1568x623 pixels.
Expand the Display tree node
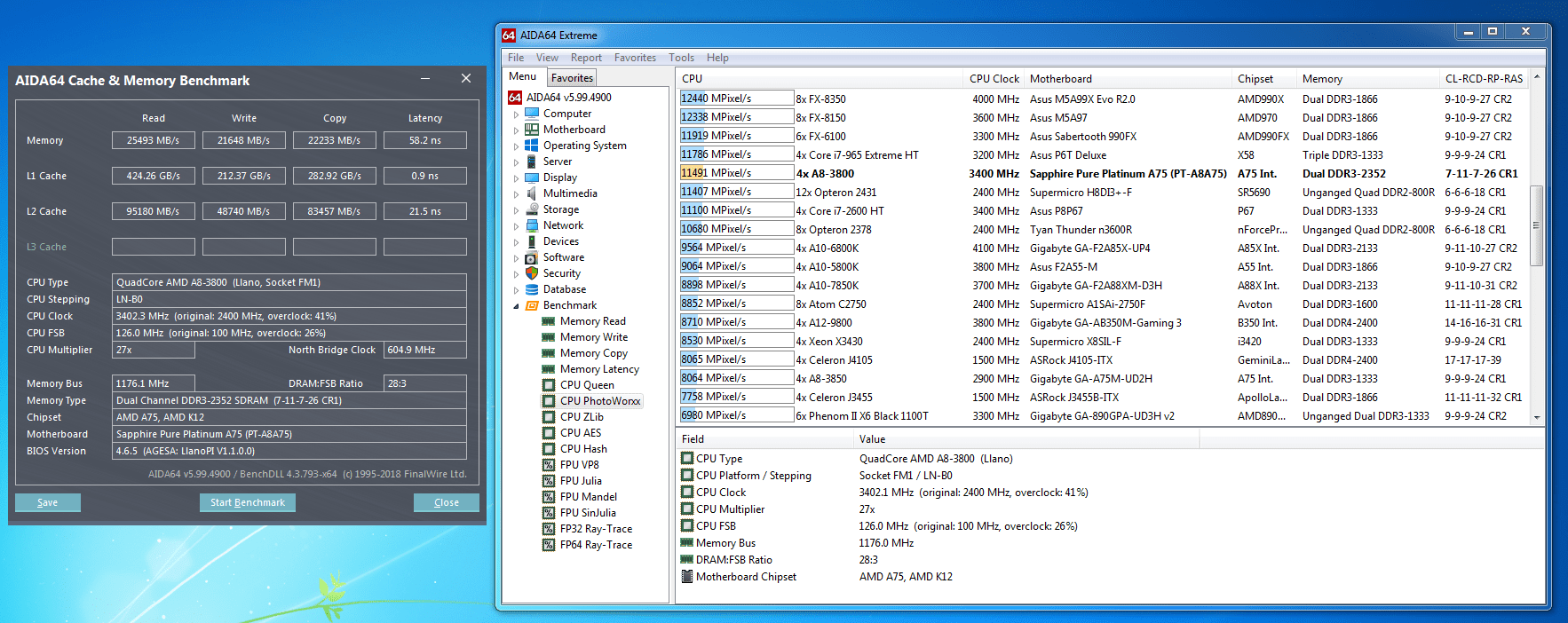[x=516, y=178]
